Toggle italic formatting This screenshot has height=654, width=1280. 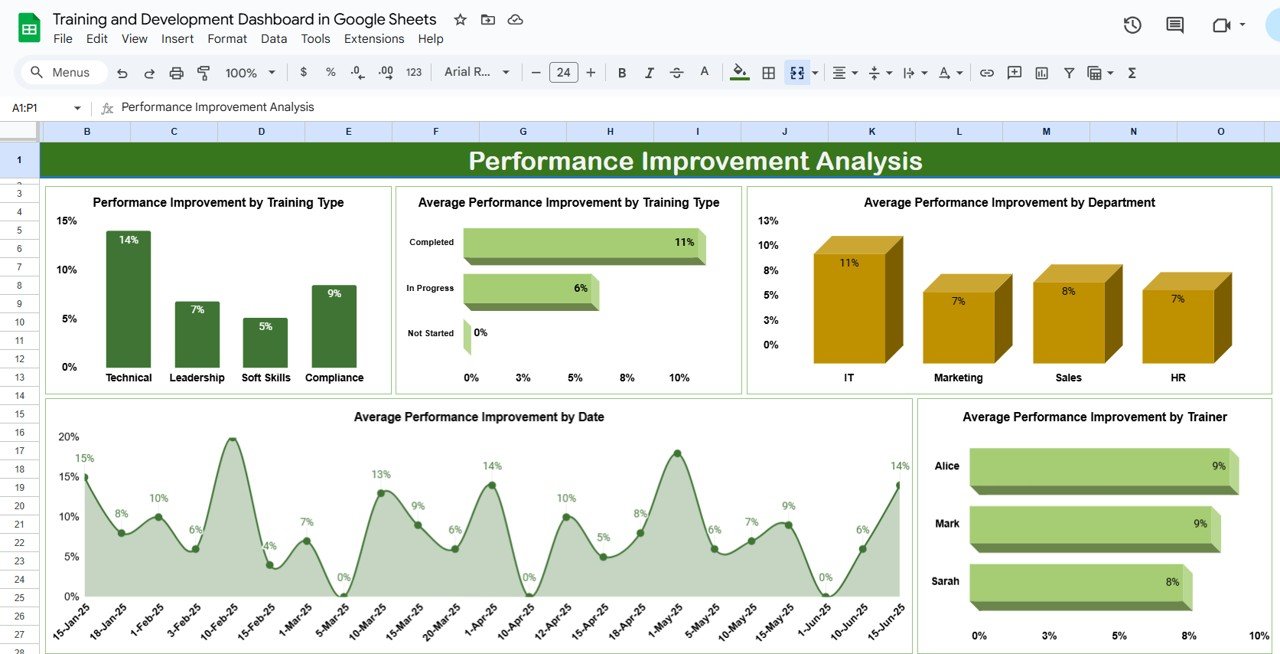(649, 73)
